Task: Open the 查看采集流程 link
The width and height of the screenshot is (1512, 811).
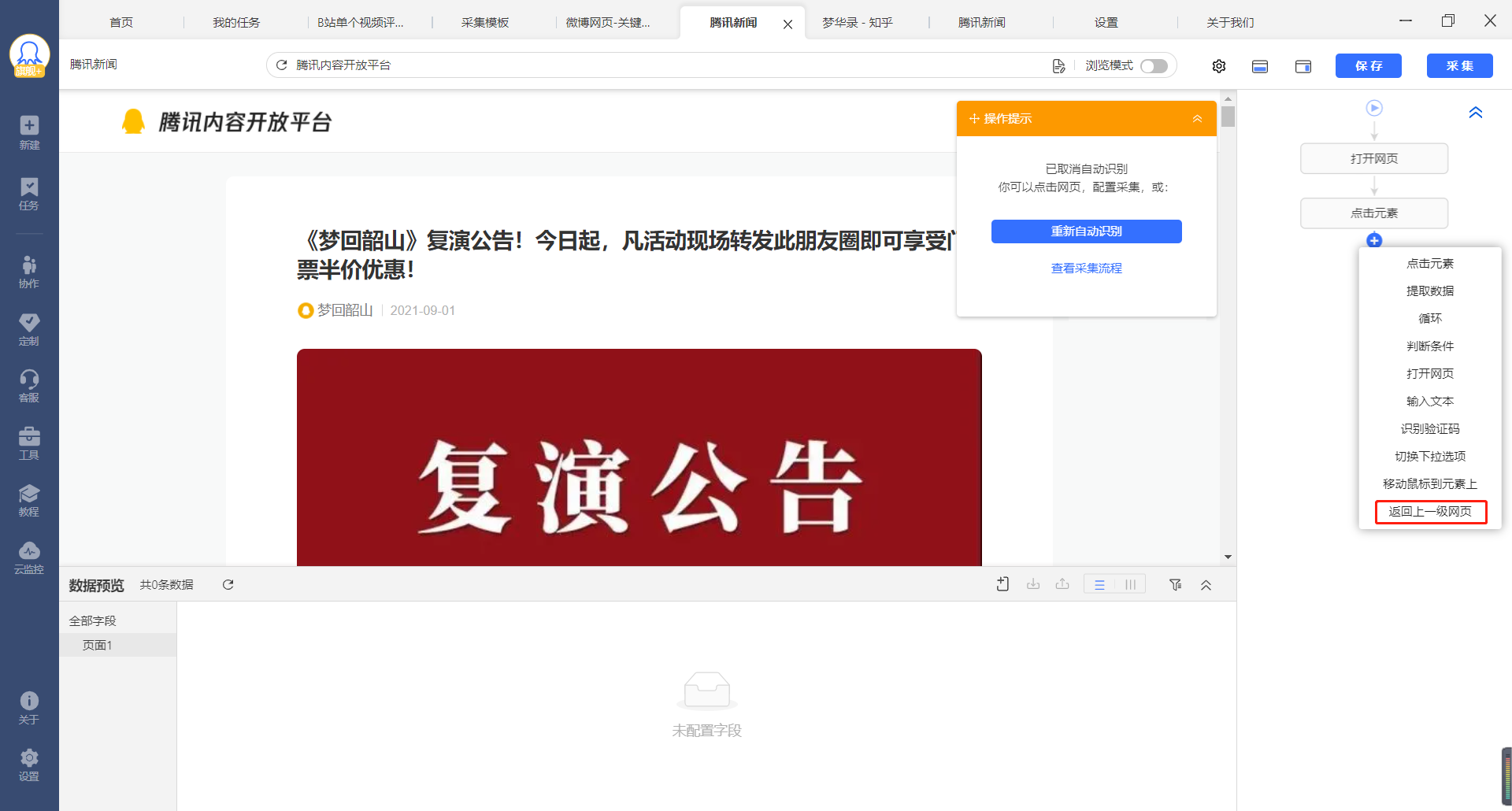Action: coord(1086,268)
